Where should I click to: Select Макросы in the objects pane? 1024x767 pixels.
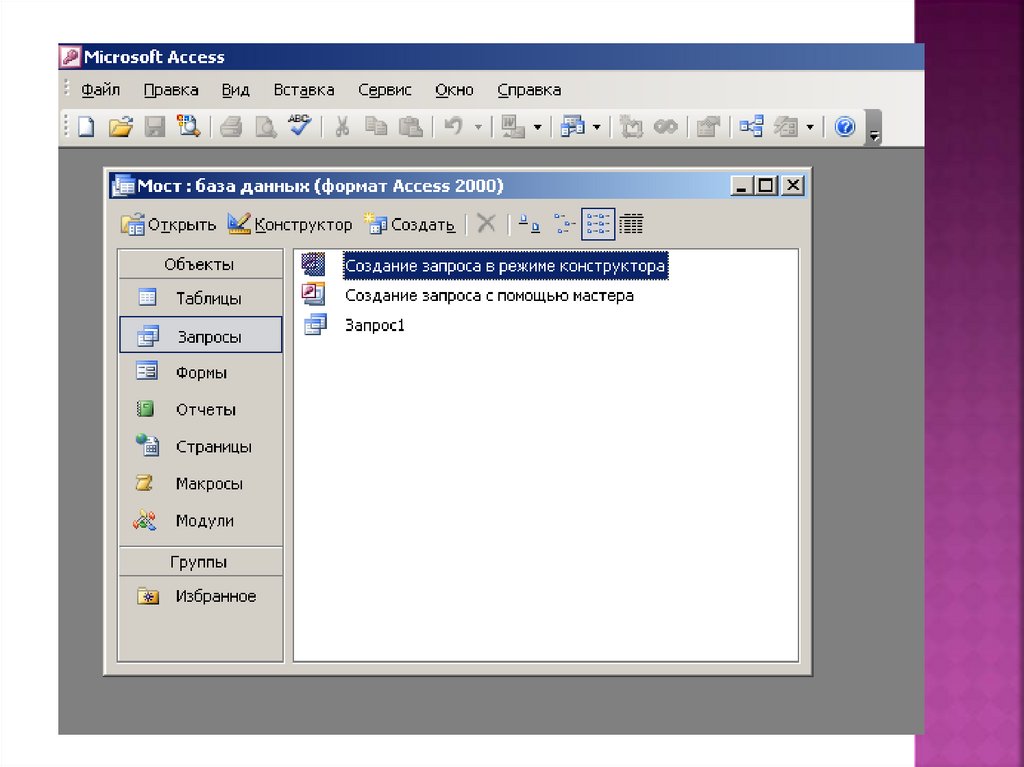click(200, 483)
